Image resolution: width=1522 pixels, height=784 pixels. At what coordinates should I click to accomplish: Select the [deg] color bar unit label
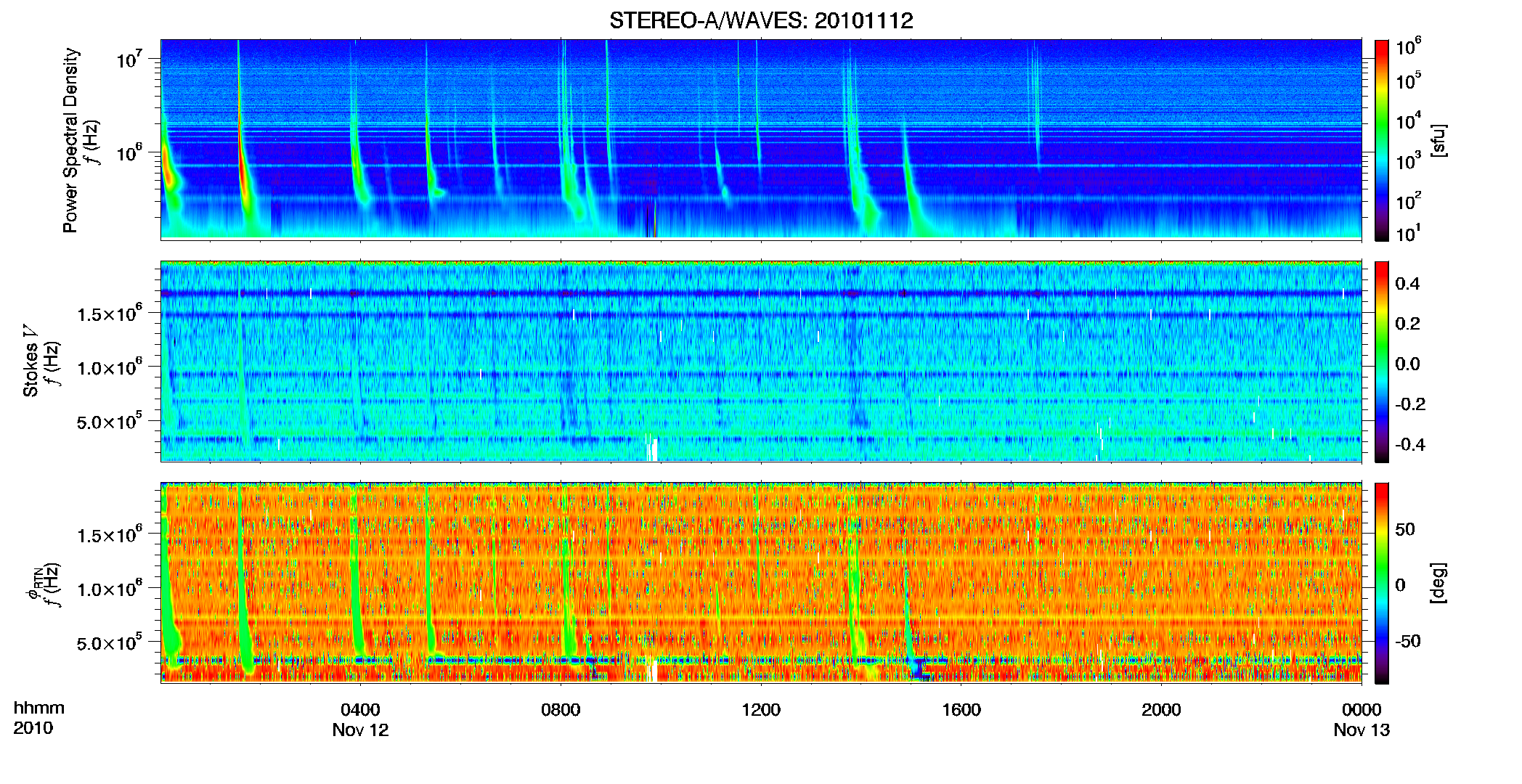click(1438, 583)
